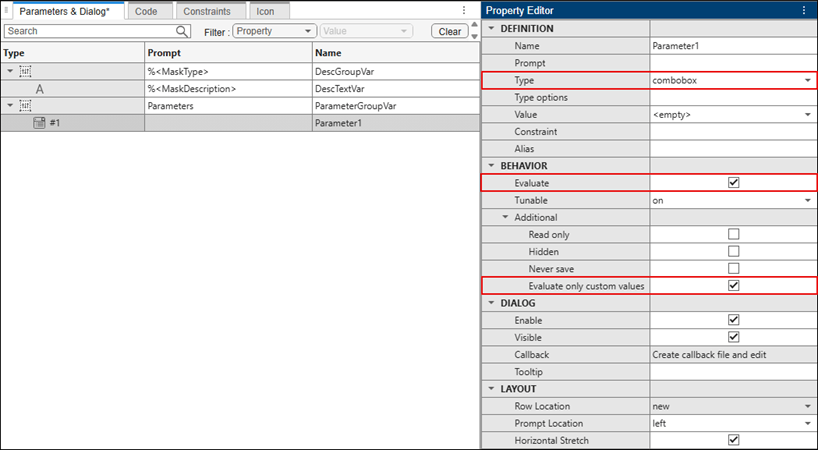This screenshot has width=818, height=450.
Task: Select the Parameters prompt cell
Action: (228, 106)
